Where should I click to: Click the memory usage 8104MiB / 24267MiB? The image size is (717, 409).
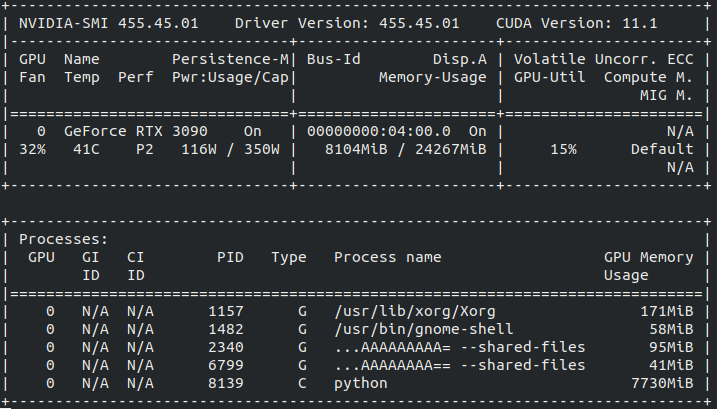tap(406, 150)
